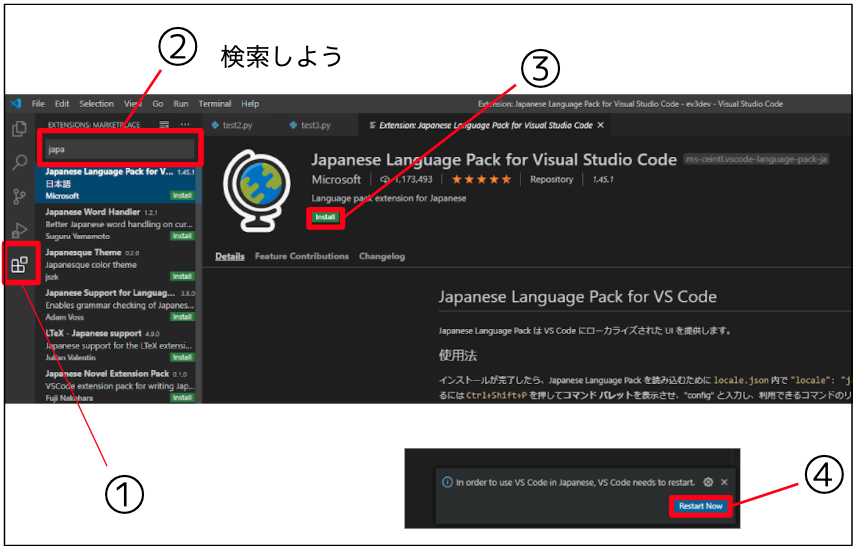Install Japanese Novel Extension Pack
This screenshot has width=857, height=549.
tap(182, 398)
